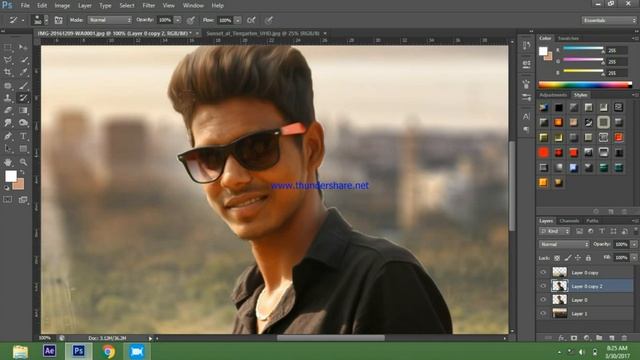640x360 pixels.
Task: Select the Gradient tool
Action: coord(23,111)
